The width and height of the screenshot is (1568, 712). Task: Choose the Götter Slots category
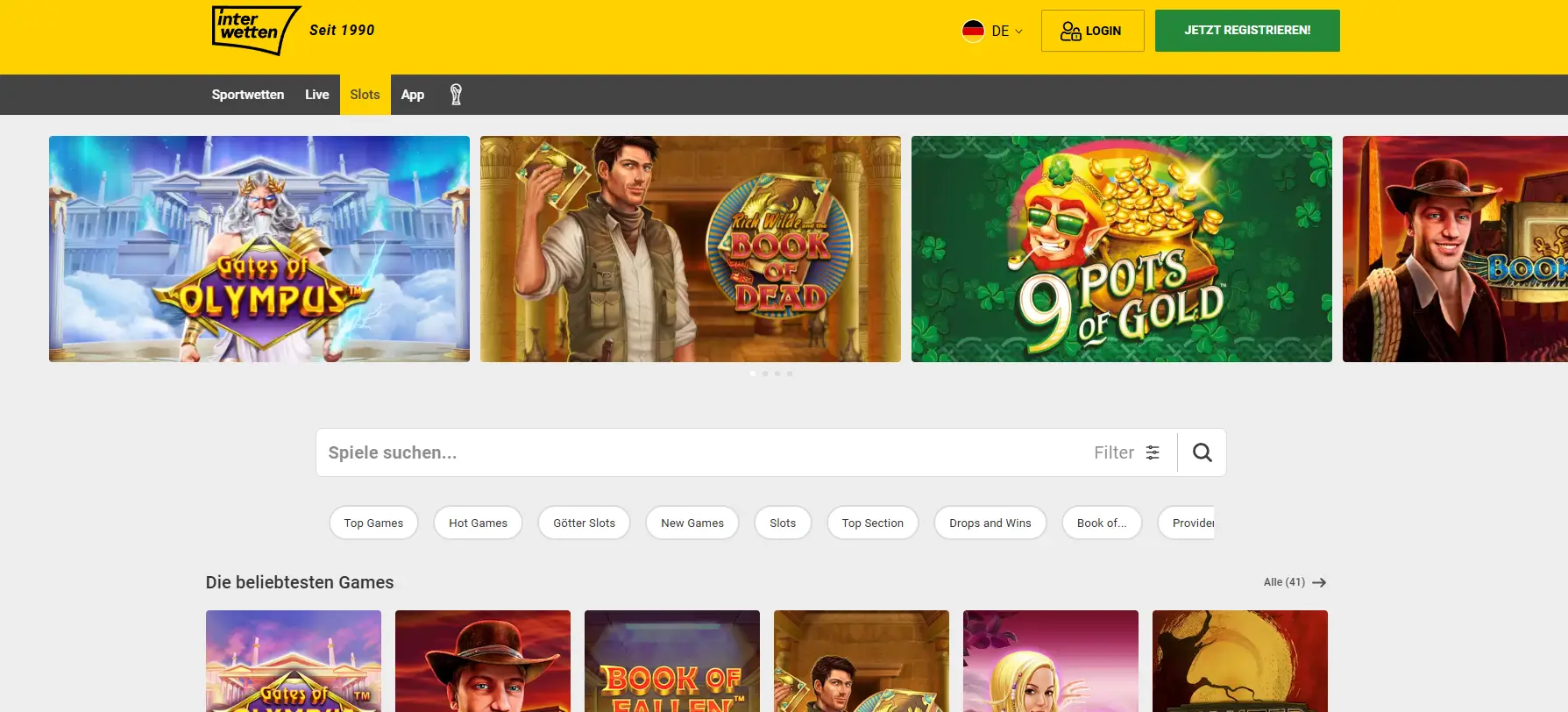(x=585, y=523)
